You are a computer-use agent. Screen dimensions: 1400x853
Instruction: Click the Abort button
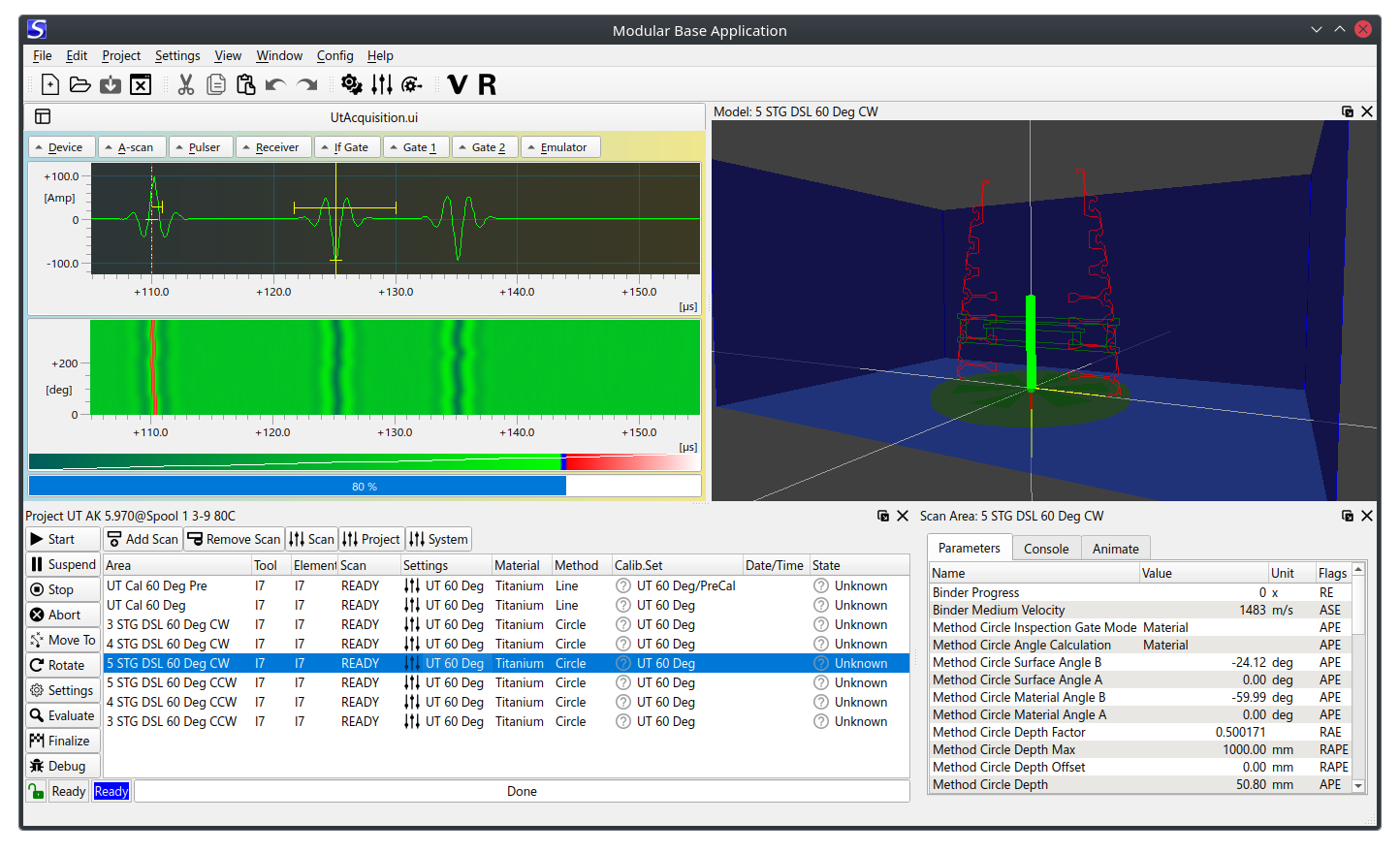(63, 615)
